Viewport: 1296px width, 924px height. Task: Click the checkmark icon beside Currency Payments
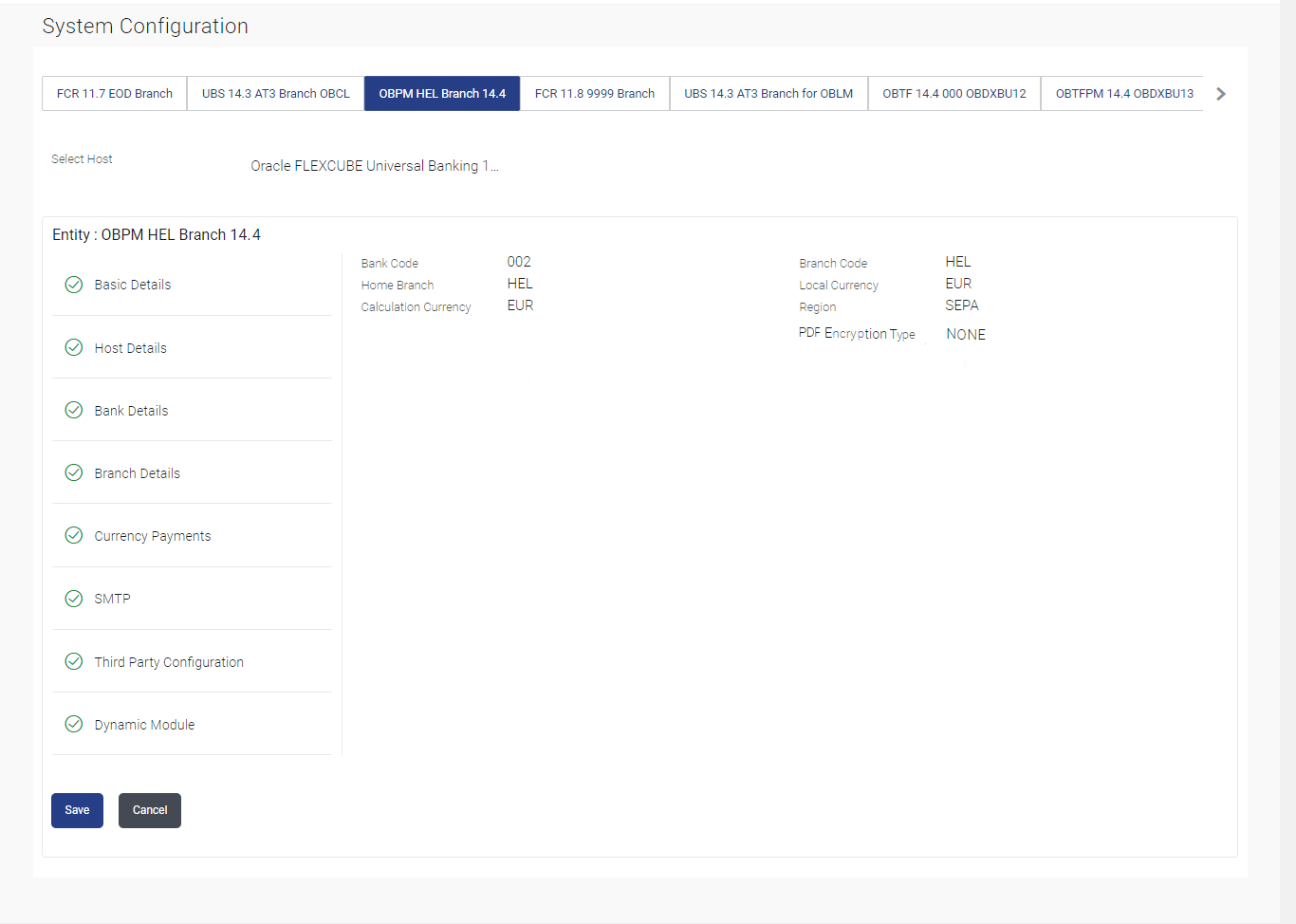point(74,535)
